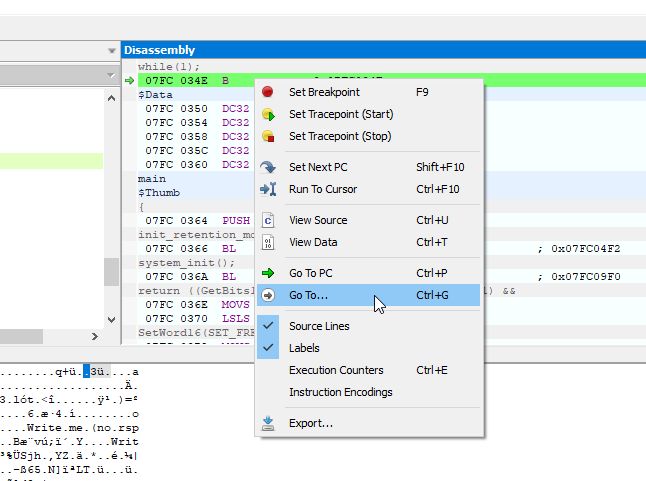Click highlighted byte in memory dump

click(86, 372)
